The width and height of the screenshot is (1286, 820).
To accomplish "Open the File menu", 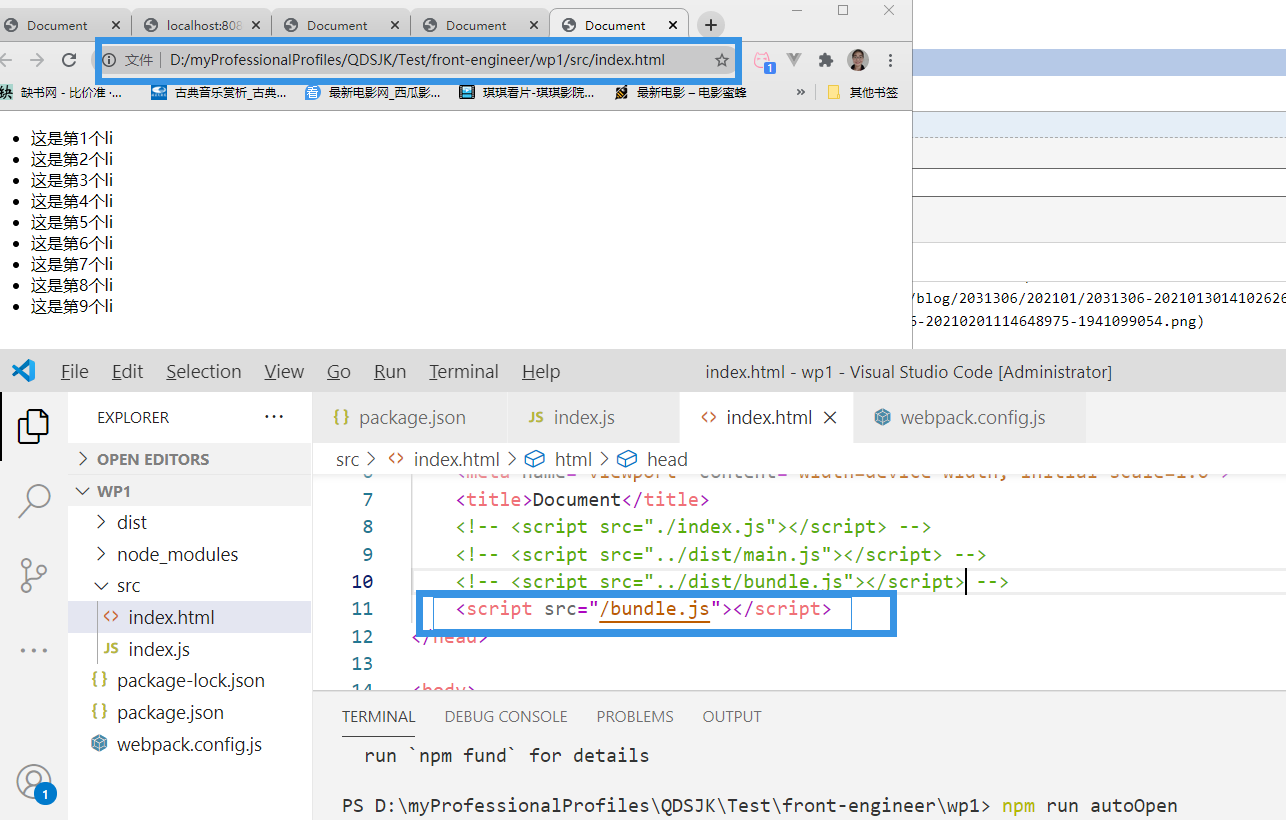I will tap(75, 372).
